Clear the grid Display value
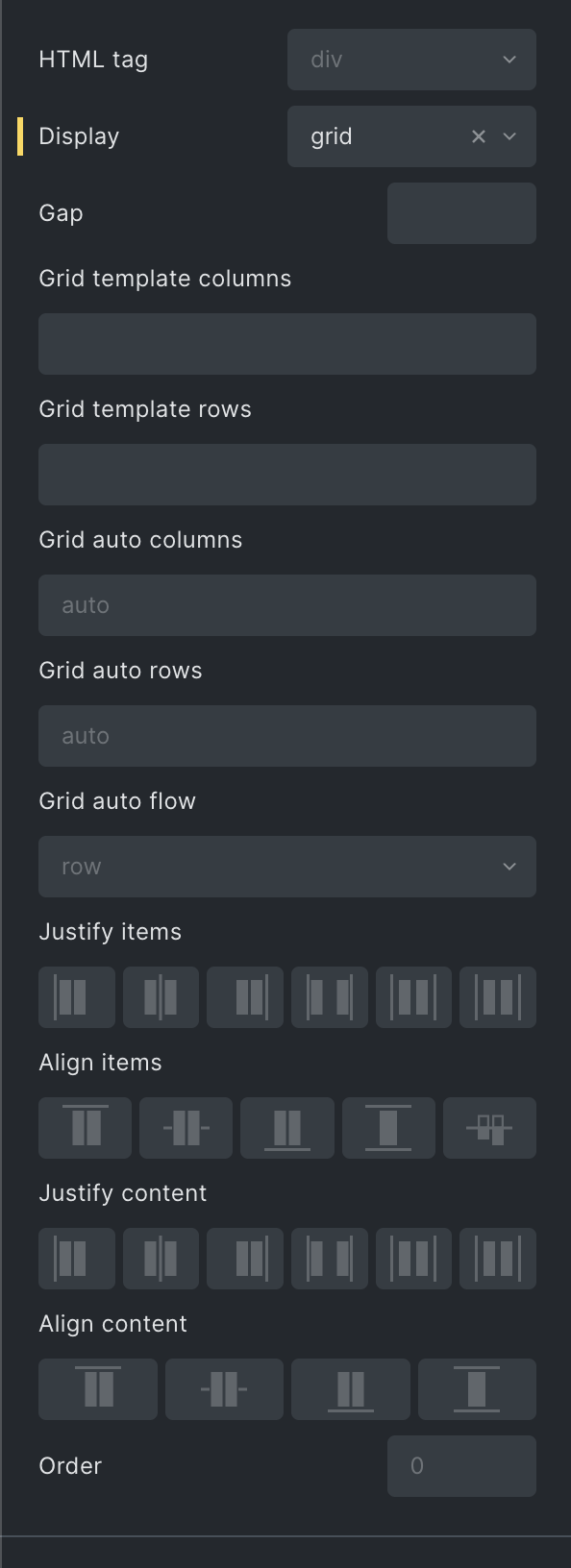The image size is (571, 1568). 478,136
